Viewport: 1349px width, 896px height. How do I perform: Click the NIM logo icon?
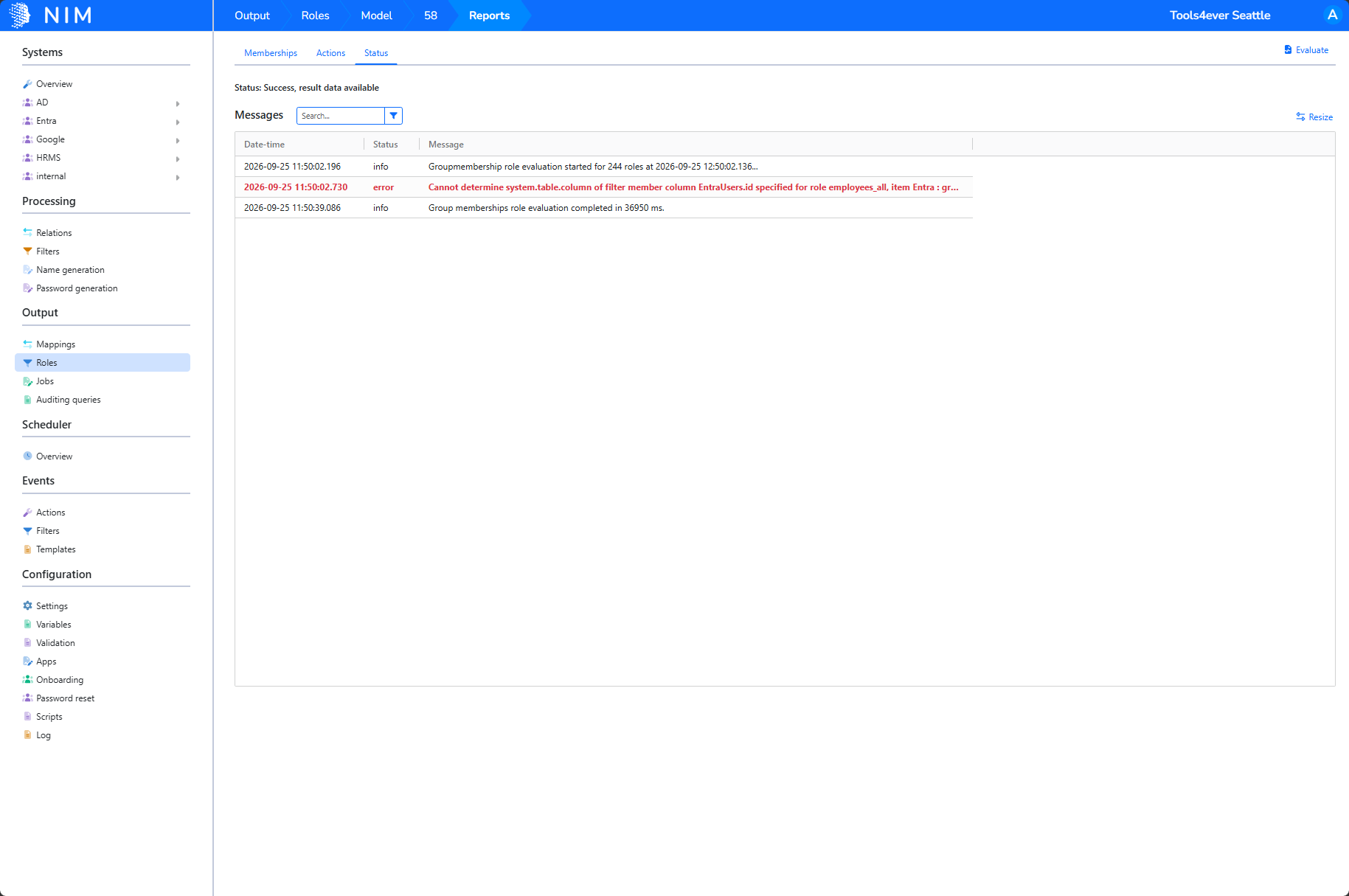tap(20, 15)
